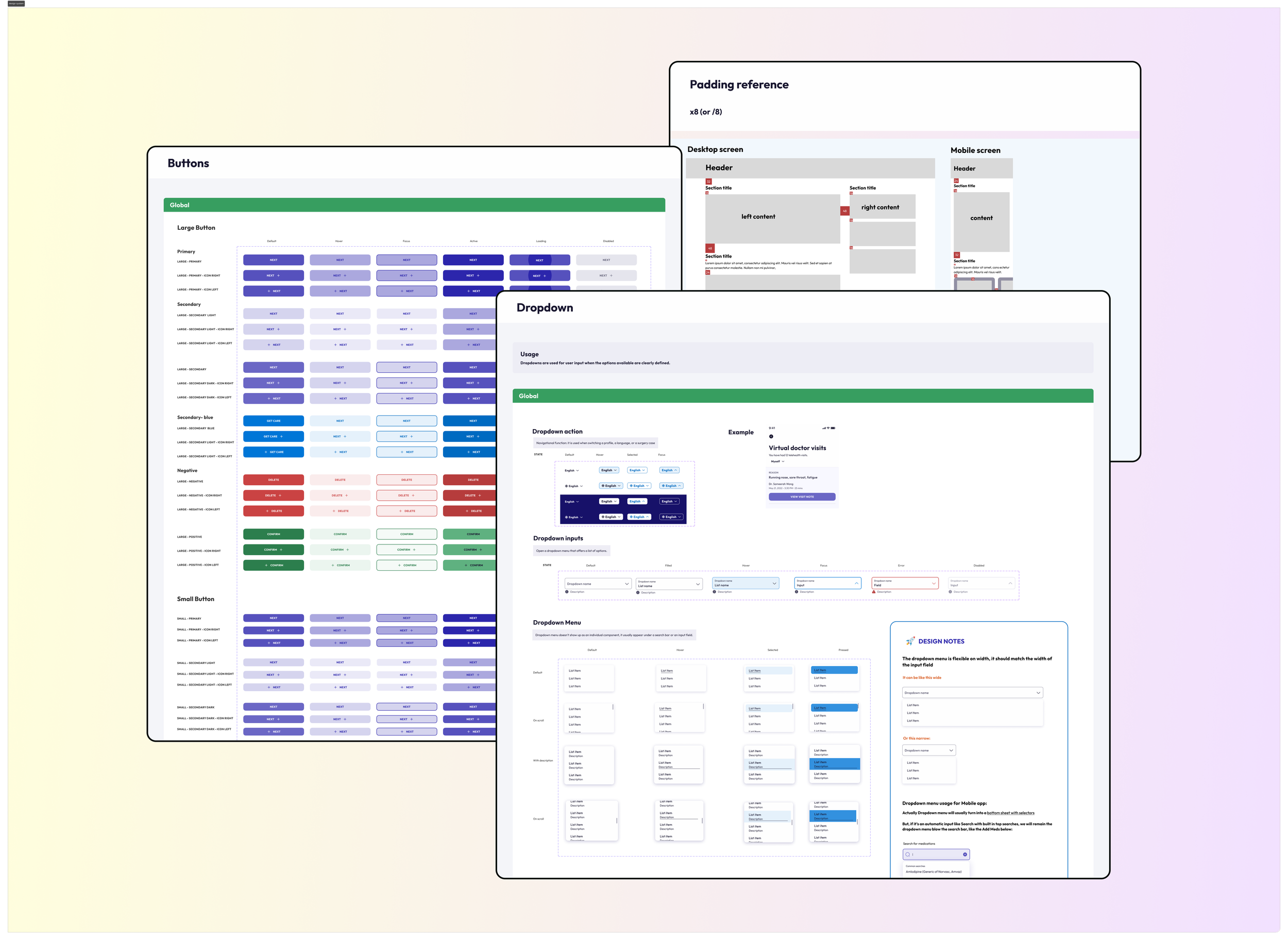Click the red warning triangle under Error dropdown
This screenshot has width=1288, height=940.
[x=874, y=592]
